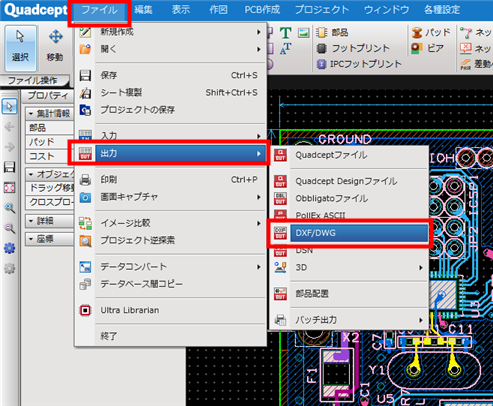
Task: Click the フットプリント toolbar button
Action: coord(353,48)
